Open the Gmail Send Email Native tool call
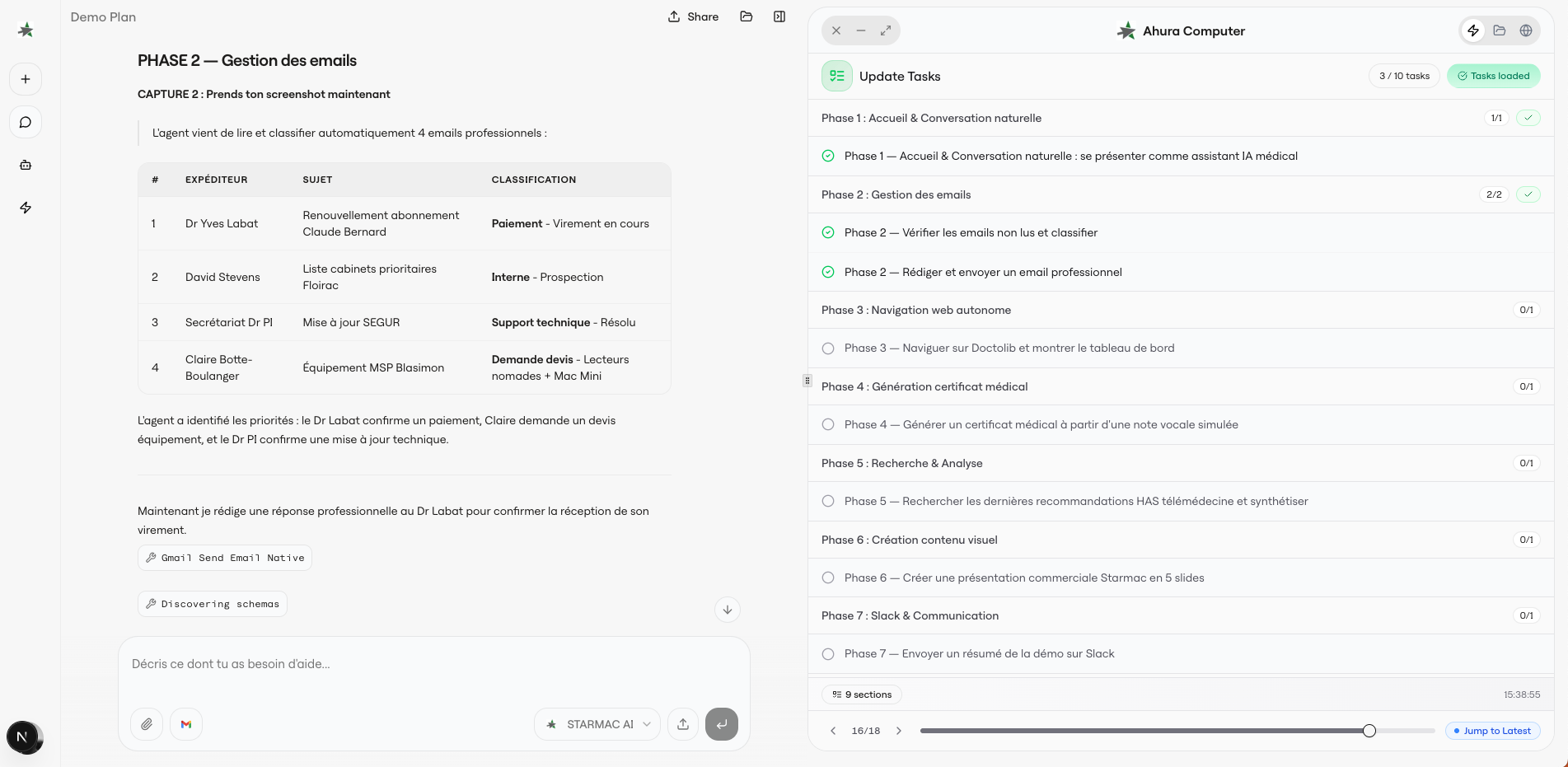 (x=225, y=558)
